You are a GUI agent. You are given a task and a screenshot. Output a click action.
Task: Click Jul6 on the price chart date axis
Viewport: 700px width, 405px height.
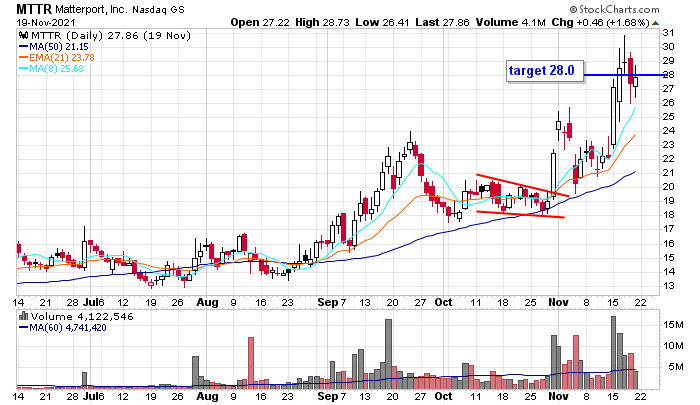click(x=93, y=302)
